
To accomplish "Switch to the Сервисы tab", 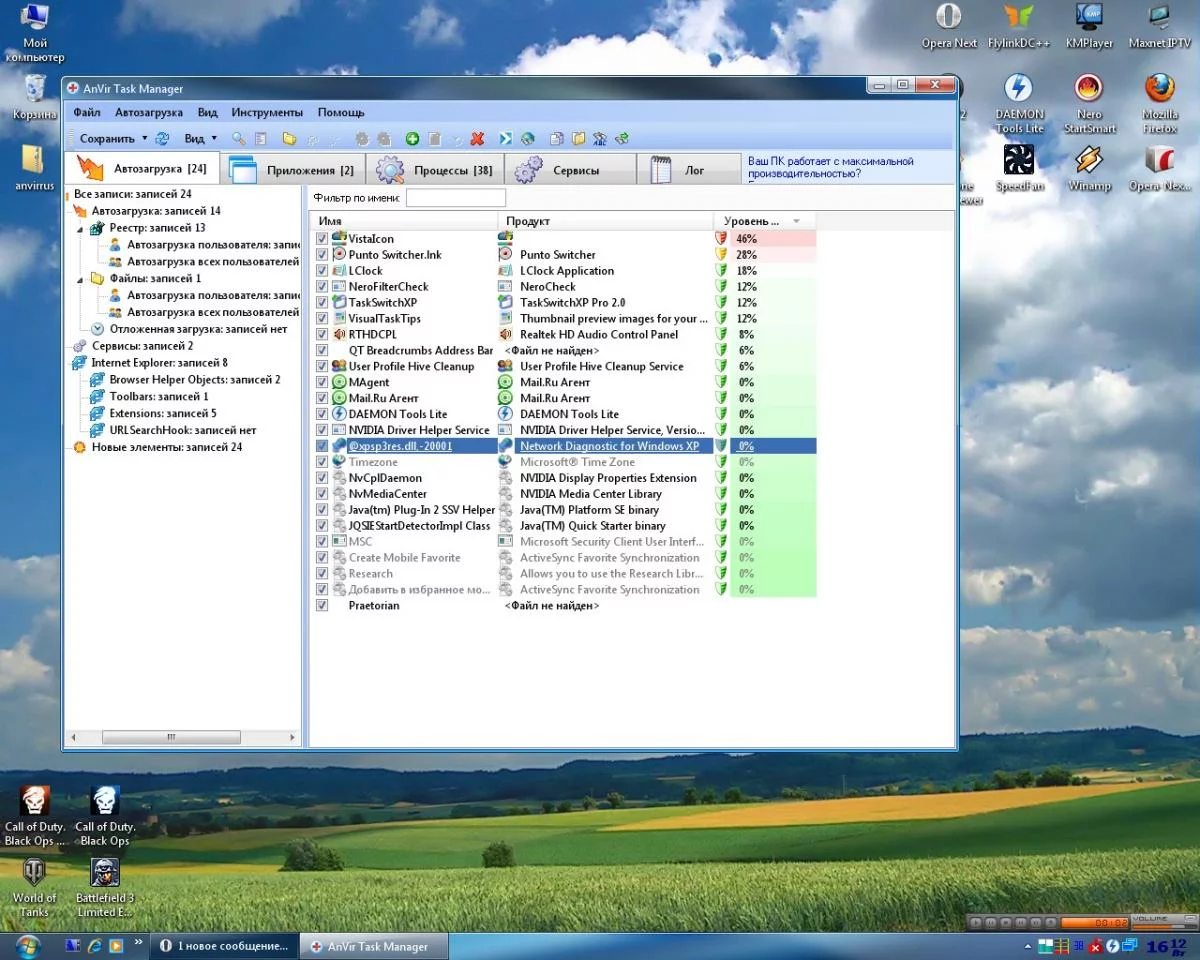I will pyautogui.click(x=570, y=170).
